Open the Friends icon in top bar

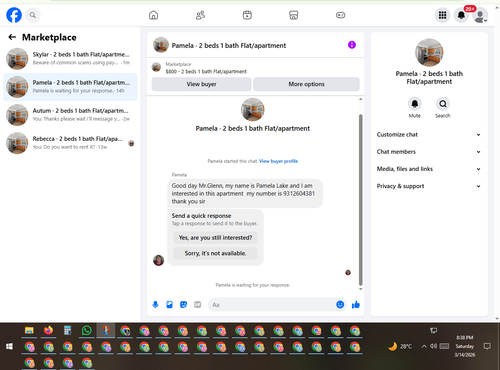(200, 15)
